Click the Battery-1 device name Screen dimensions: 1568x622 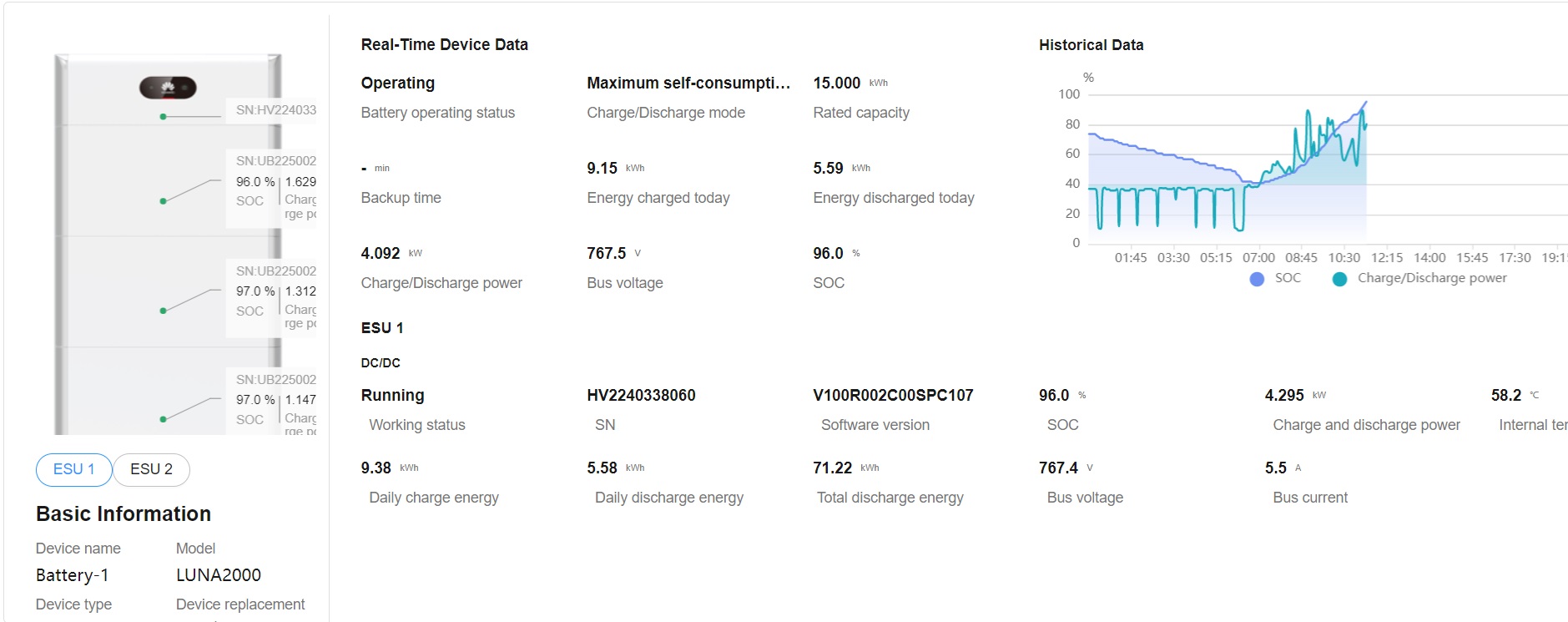click(73, 575)
